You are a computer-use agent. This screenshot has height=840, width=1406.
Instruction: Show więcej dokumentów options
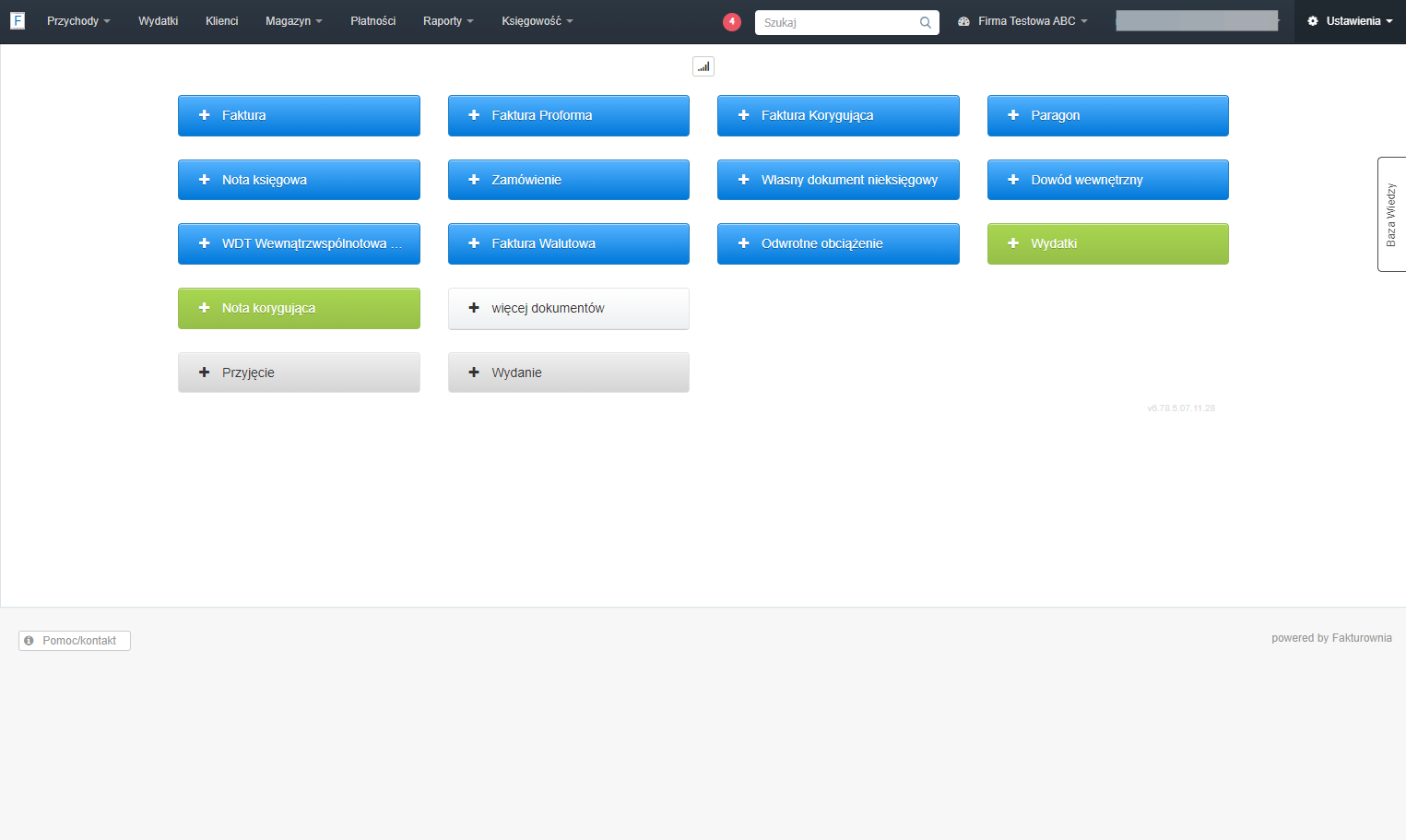point(569,308)
